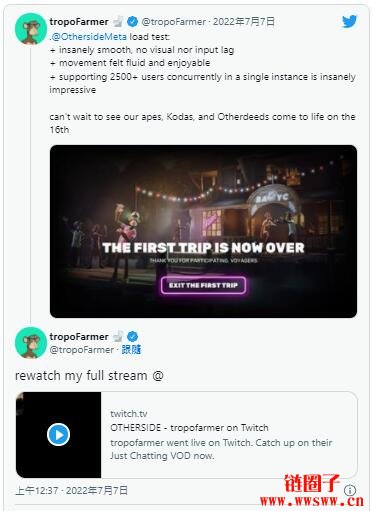Click the EXIT THE FIRST TRIP button
373x511 pixels.
click(203, 285)
